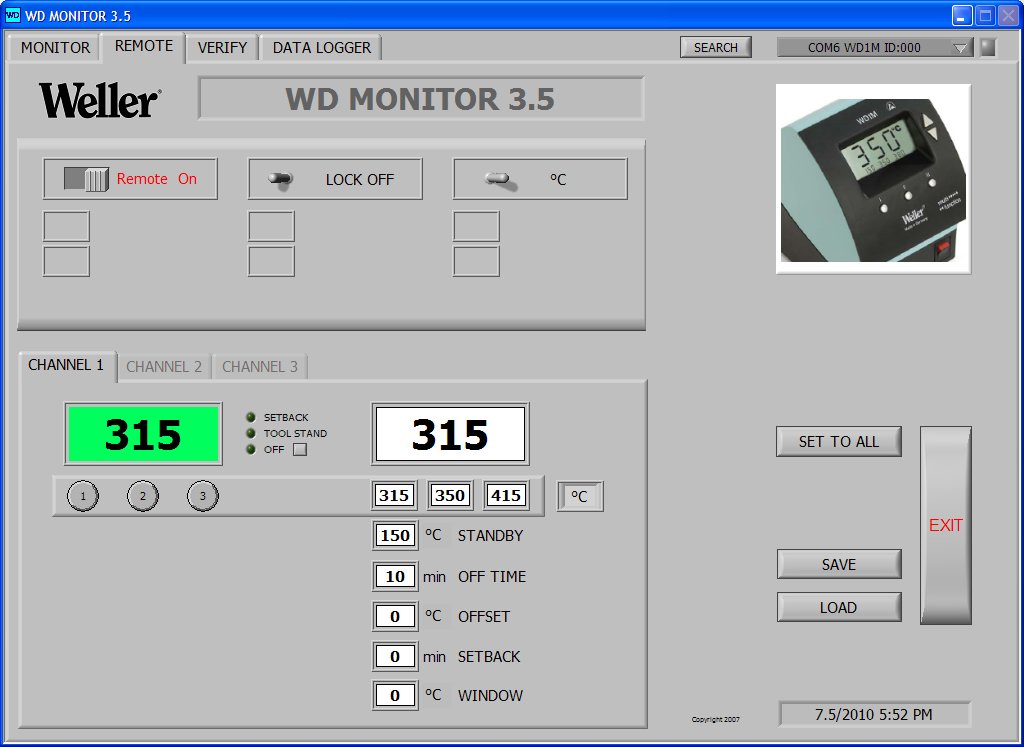Screen dimensions: 1024x747
Task: Select the CHANNEL 2 tab
Action: click(x=164, y=366)
